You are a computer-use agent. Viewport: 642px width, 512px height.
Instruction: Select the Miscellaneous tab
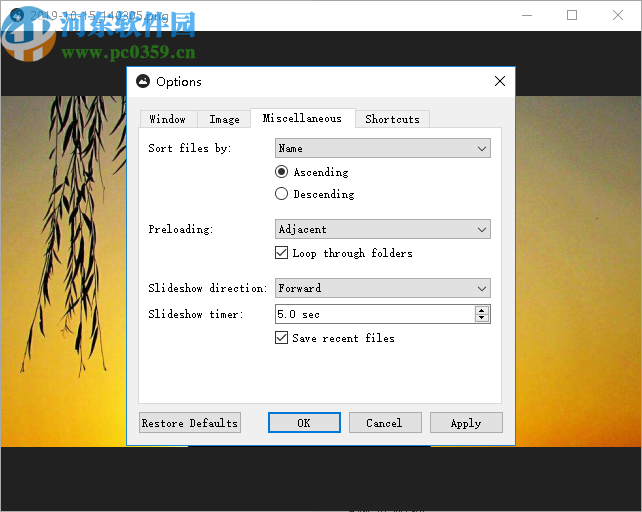pos(303,118)
